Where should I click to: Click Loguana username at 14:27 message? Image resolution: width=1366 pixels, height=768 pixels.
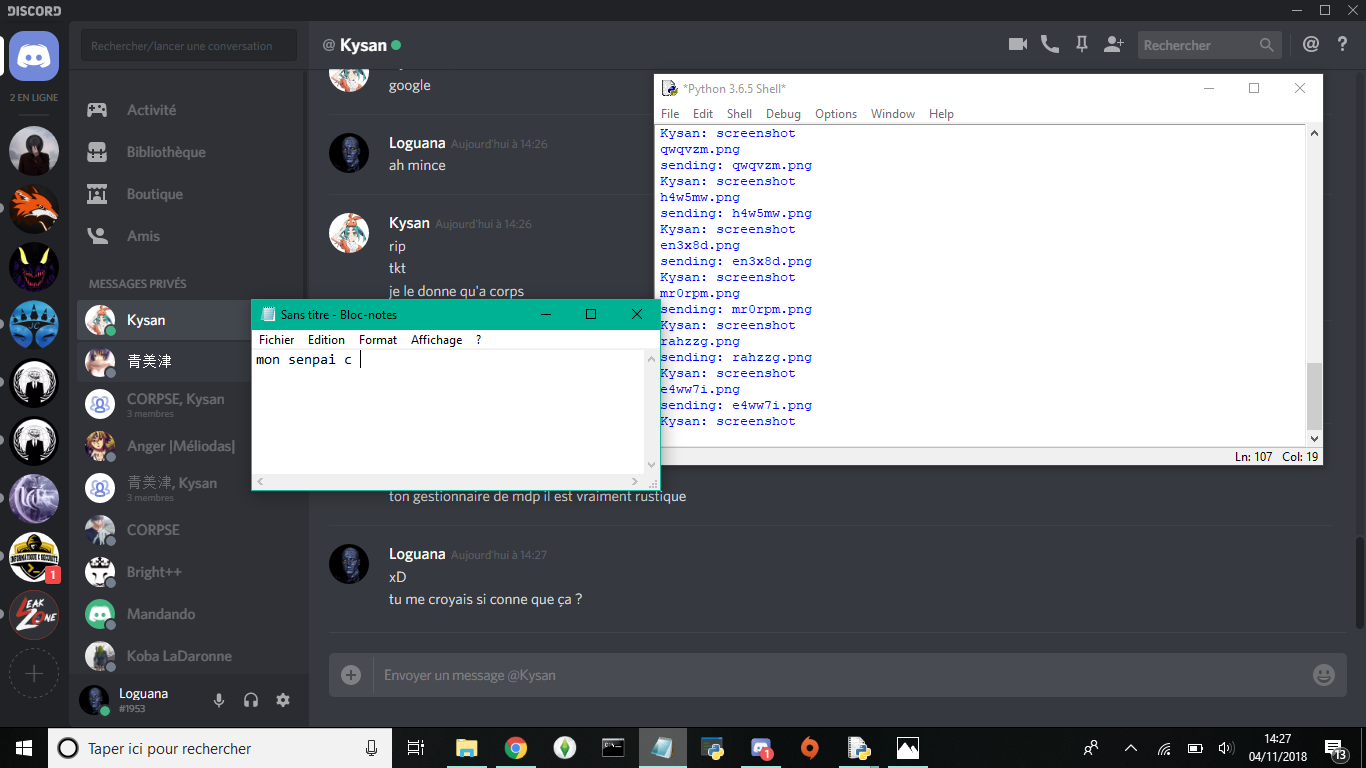(x=417, y=554)
